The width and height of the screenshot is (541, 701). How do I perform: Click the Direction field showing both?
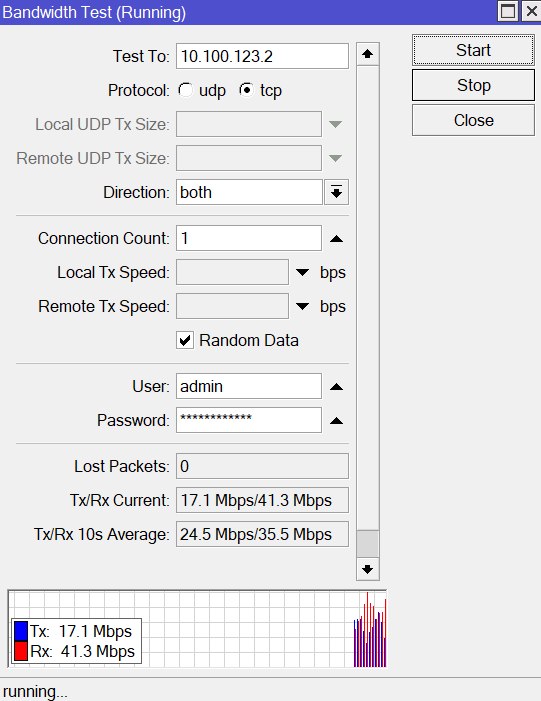[249, 192]
